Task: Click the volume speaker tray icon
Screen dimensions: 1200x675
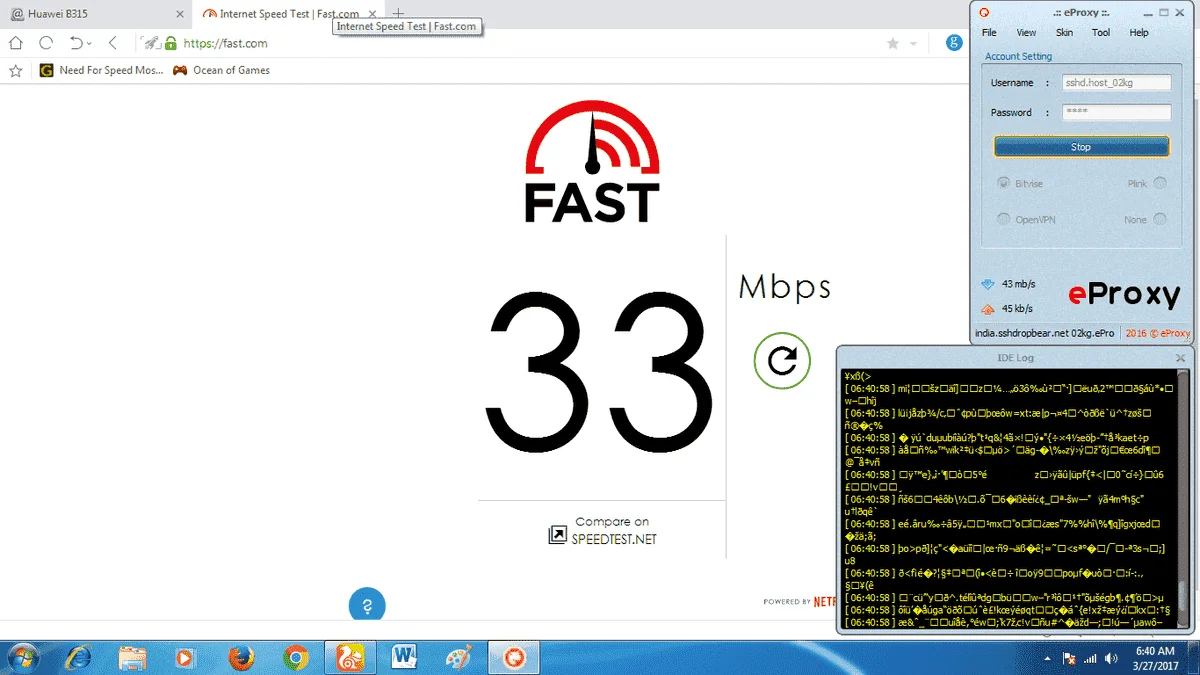Action: coord(1111,658)
